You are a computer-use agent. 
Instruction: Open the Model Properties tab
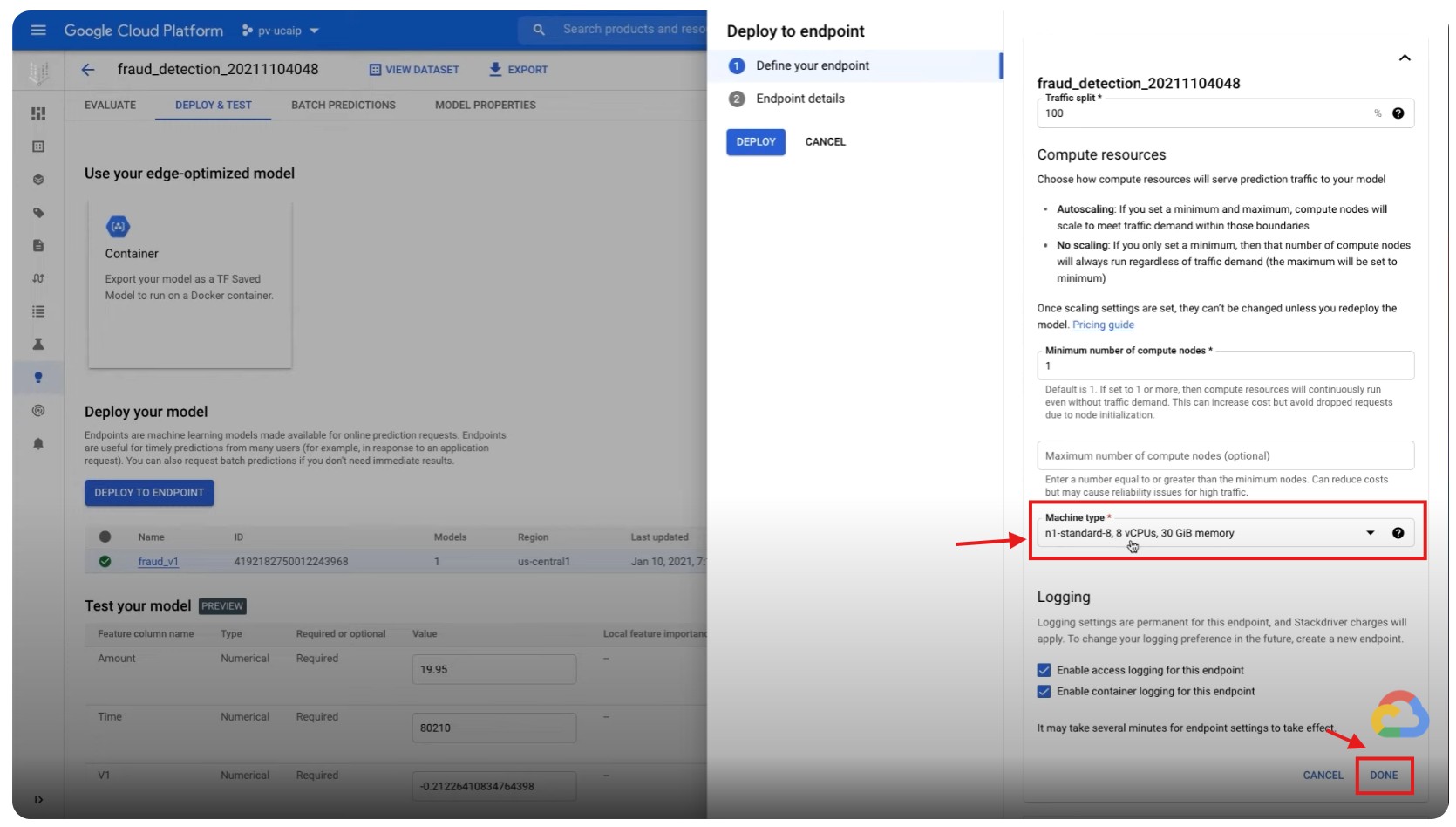(485, 105)
